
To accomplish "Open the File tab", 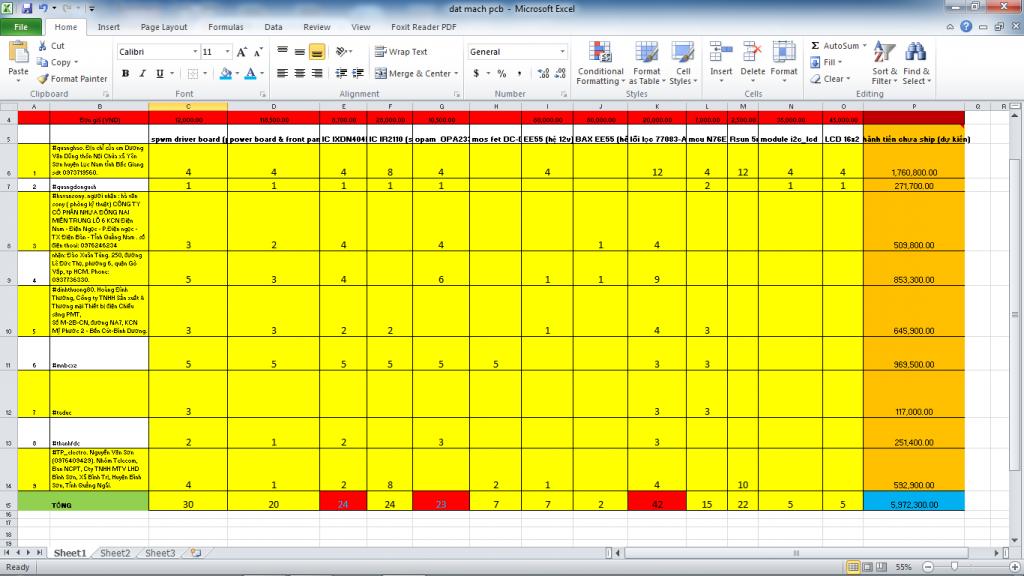I will pyautogui.click(x=21, y=27).
